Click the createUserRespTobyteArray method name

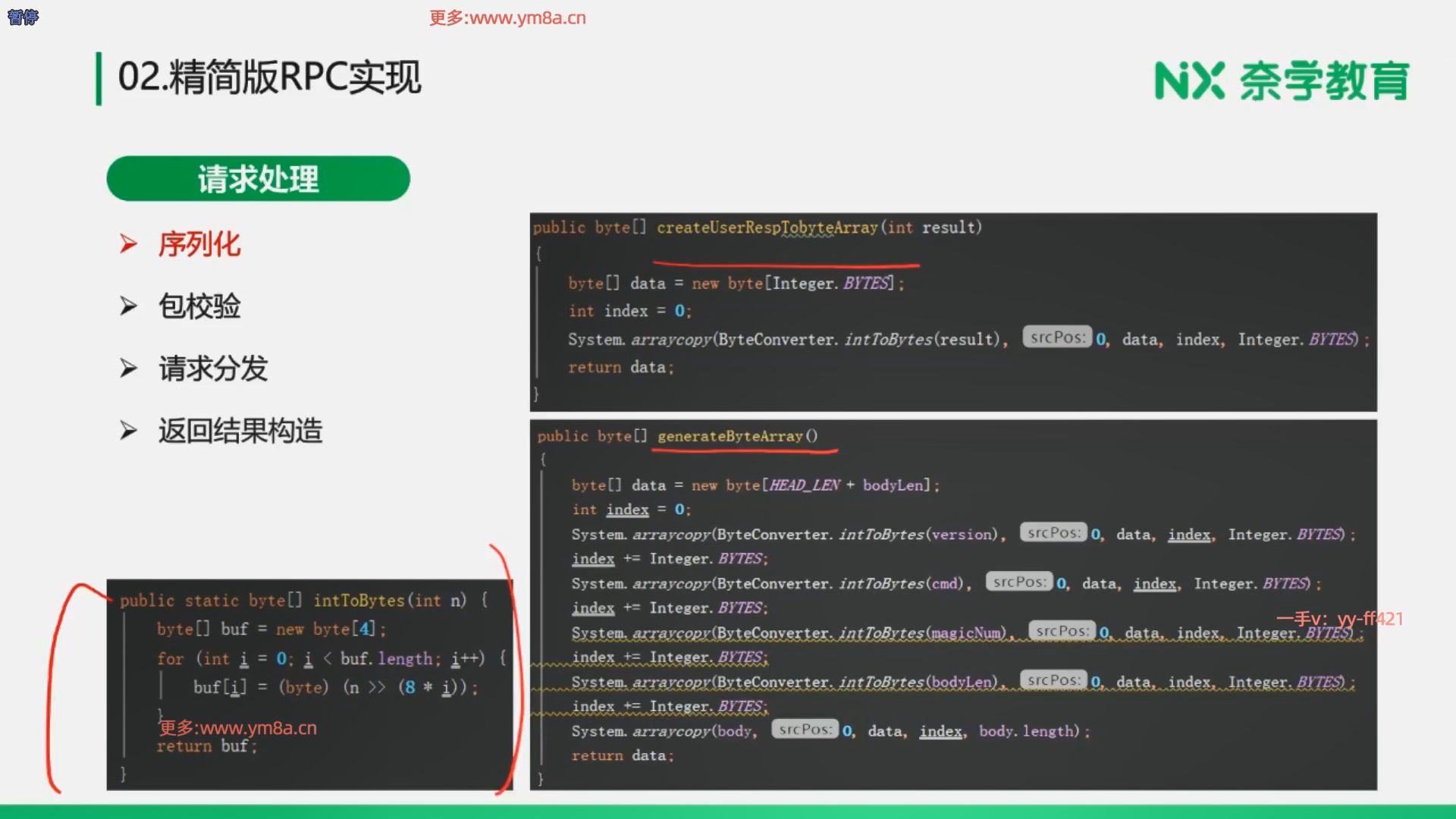pos(767,227)
